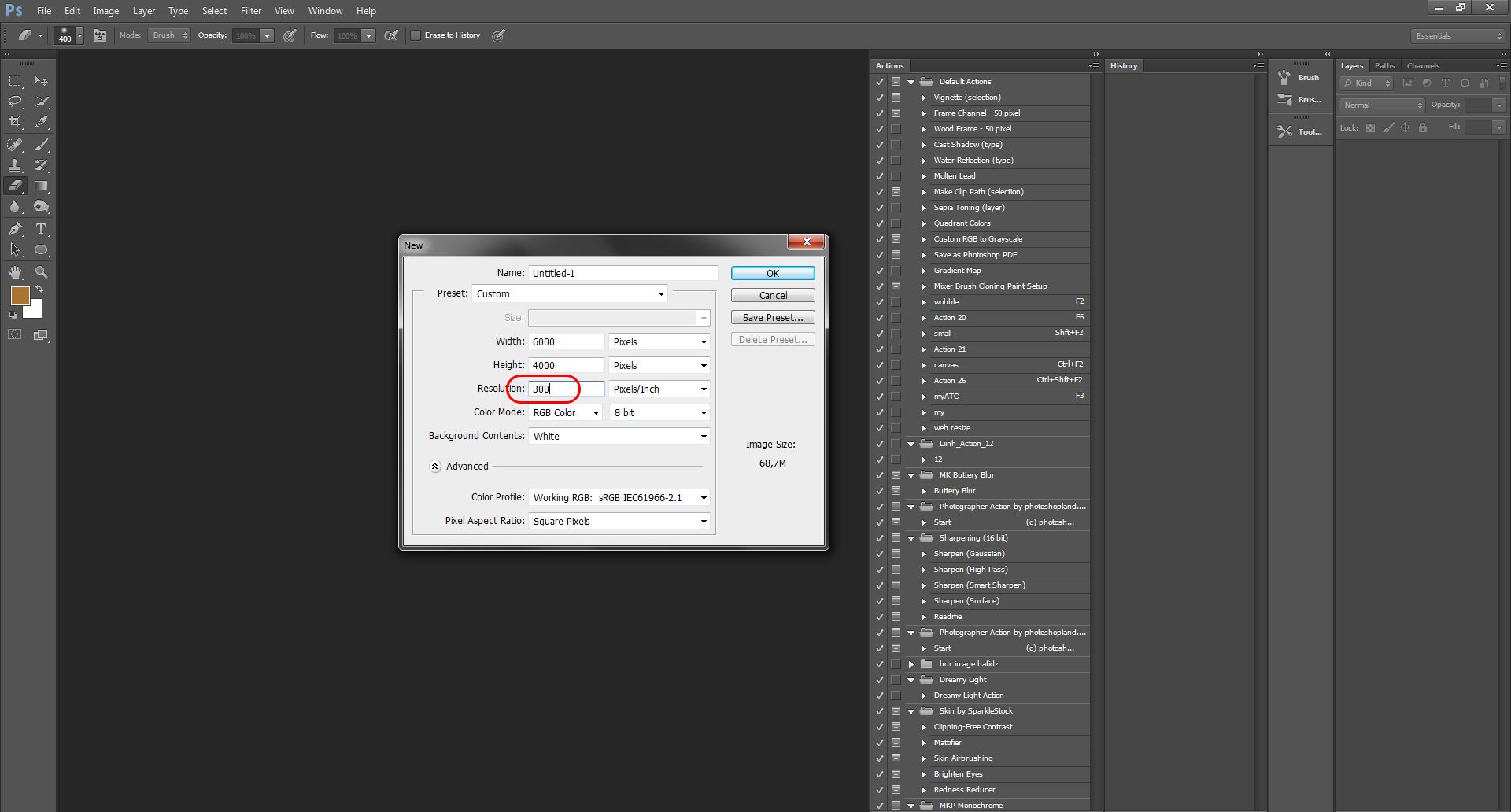Pick the Clone Stamp tool
This screenshot has width=1511, height=812.
coord(15,165)
